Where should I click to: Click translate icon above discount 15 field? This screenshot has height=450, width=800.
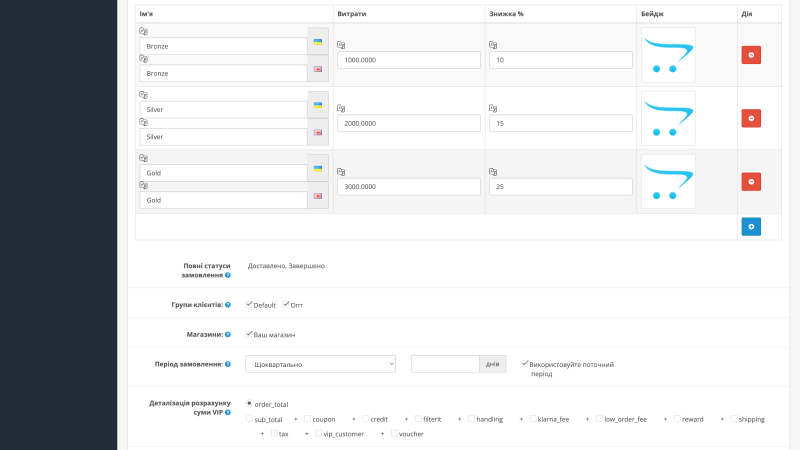[493, 108]
